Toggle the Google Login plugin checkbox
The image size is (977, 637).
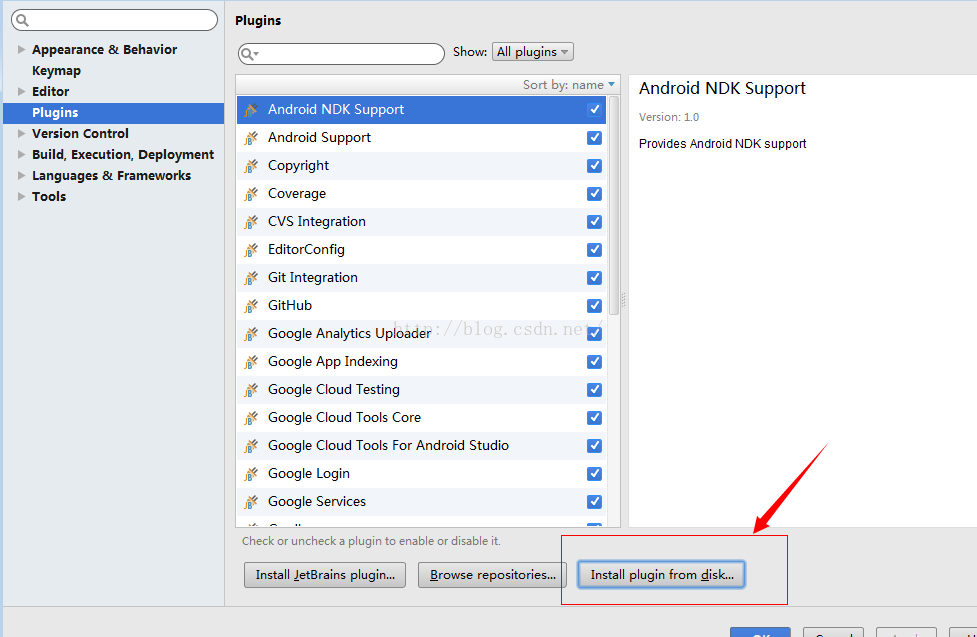594,474
